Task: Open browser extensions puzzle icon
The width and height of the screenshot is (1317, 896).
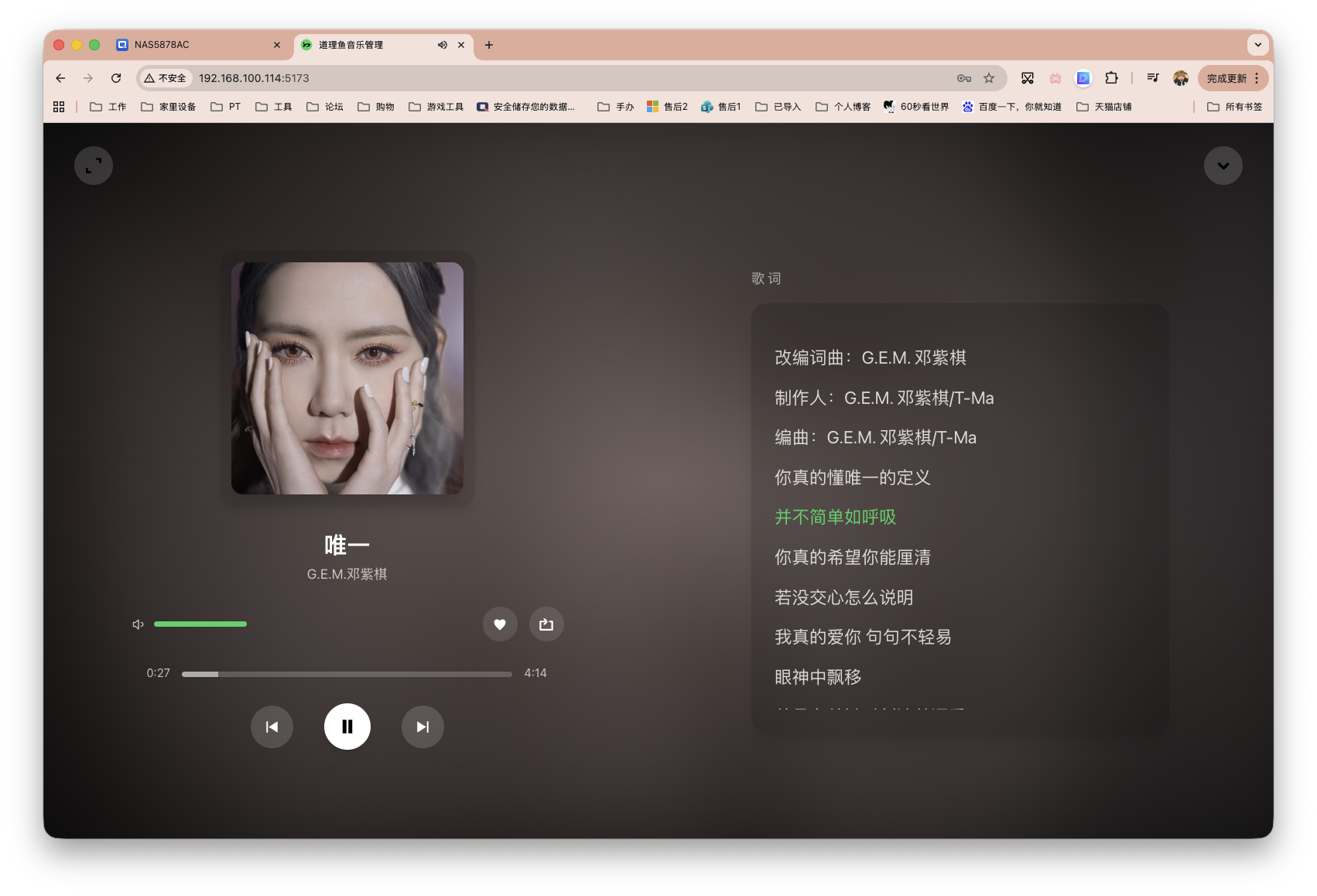Action: click(x=1112, y=77)
